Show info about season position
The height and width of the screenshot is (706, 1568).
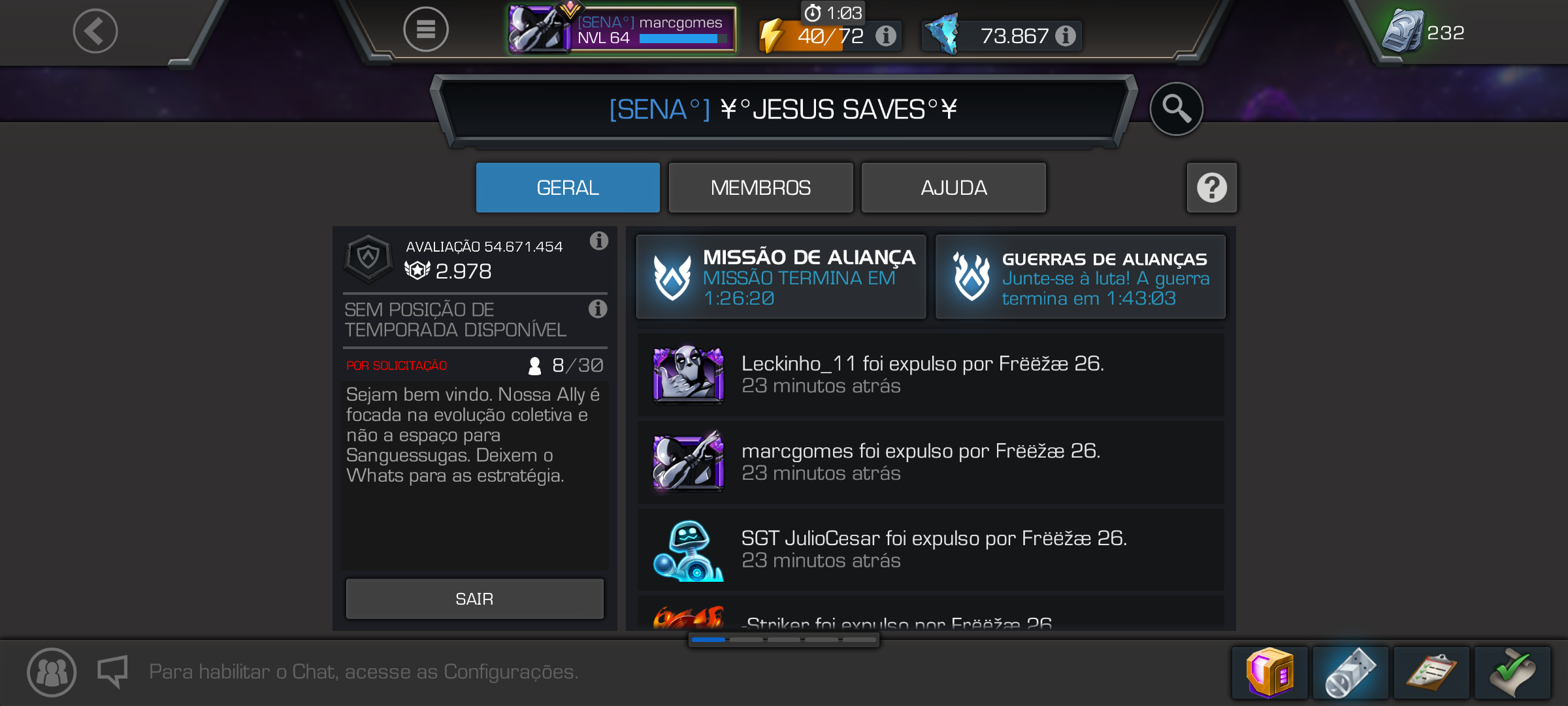point(598,309)
